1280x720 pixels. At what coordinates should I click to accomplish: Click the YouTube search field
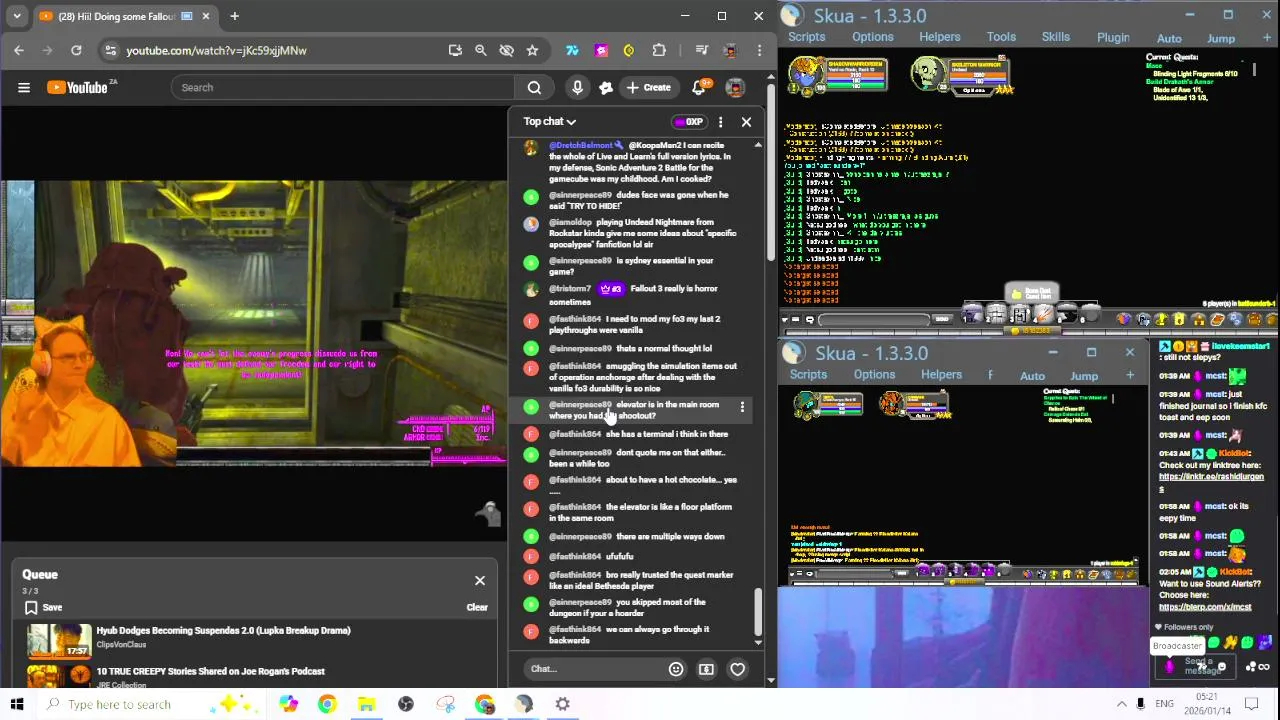(343, 87)
